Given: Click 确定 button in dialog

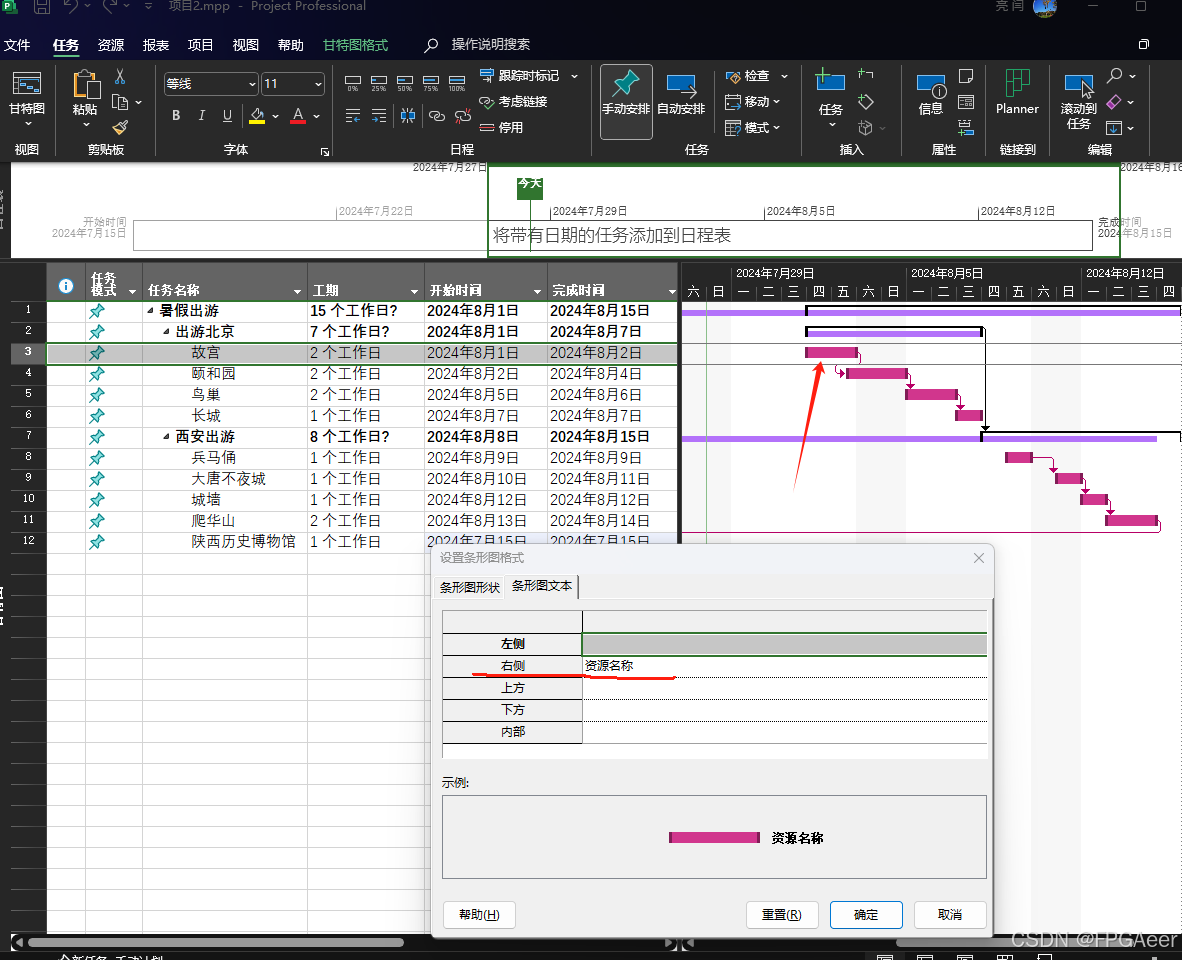Looking at the screenshot, I should click(865, 915).
